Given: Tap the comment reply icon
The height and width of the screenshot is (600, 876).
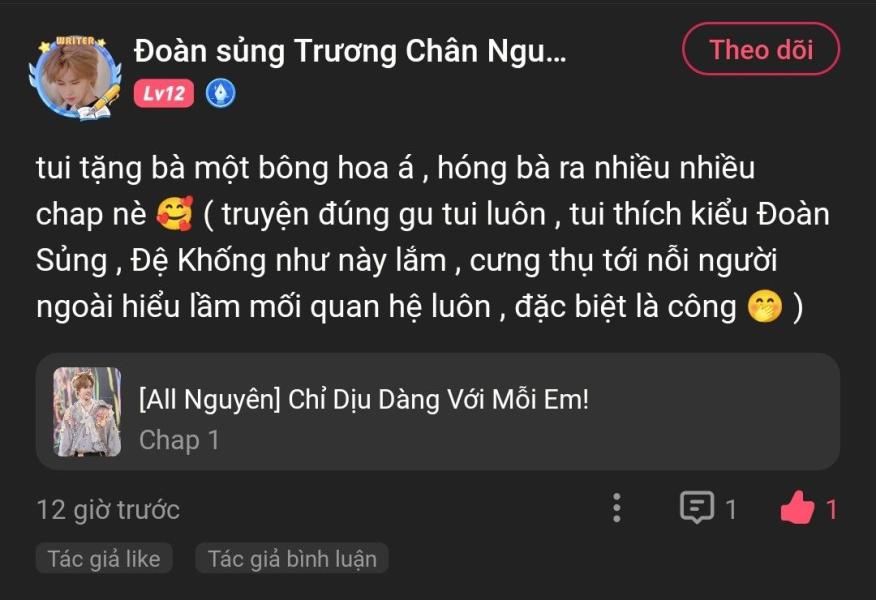Looking at the screenshot, I should click(697, 507).
